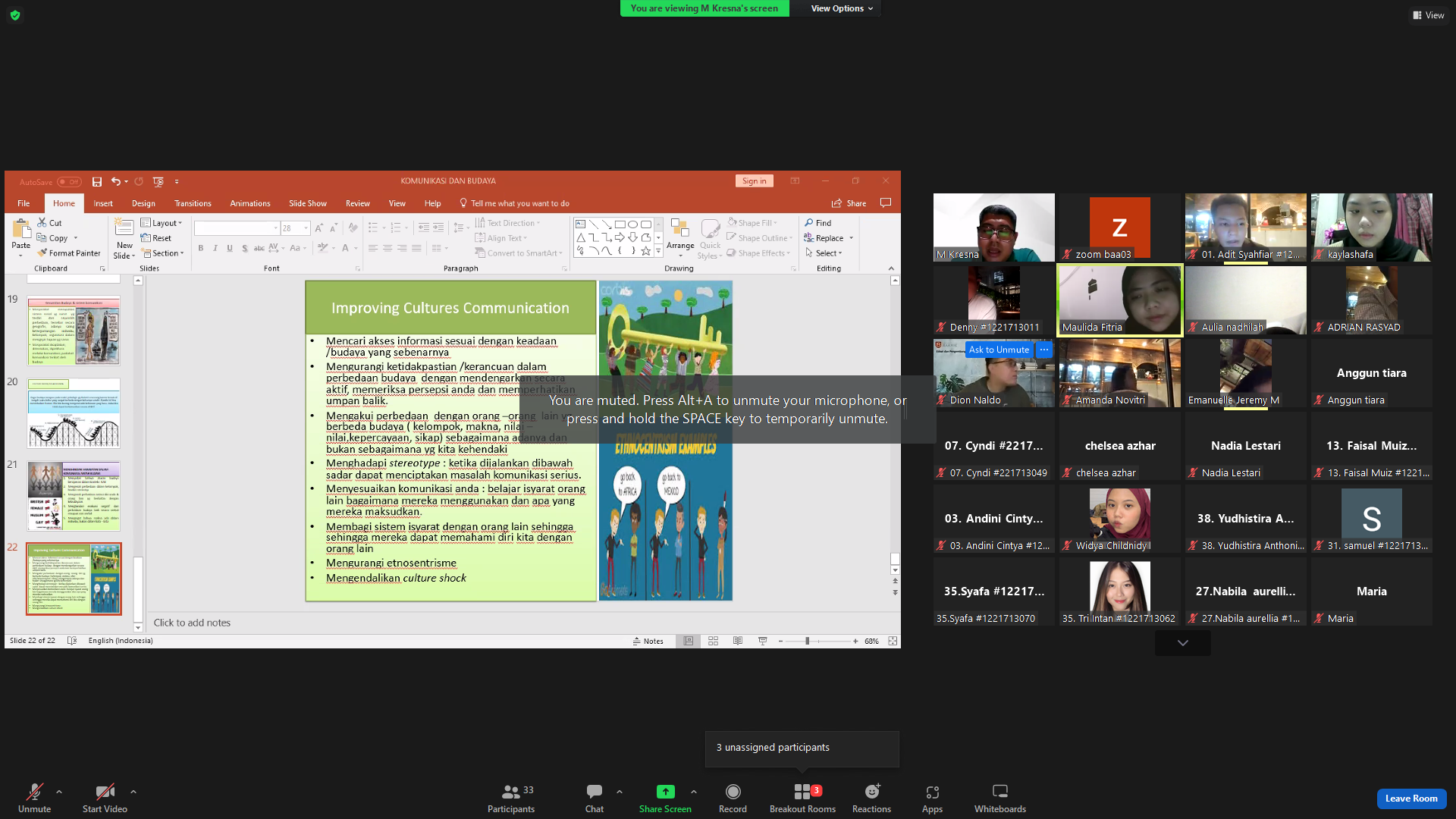Click the green Share Screen icon
Viewport: 1456px width, 819px height.
tap(665, 792)
